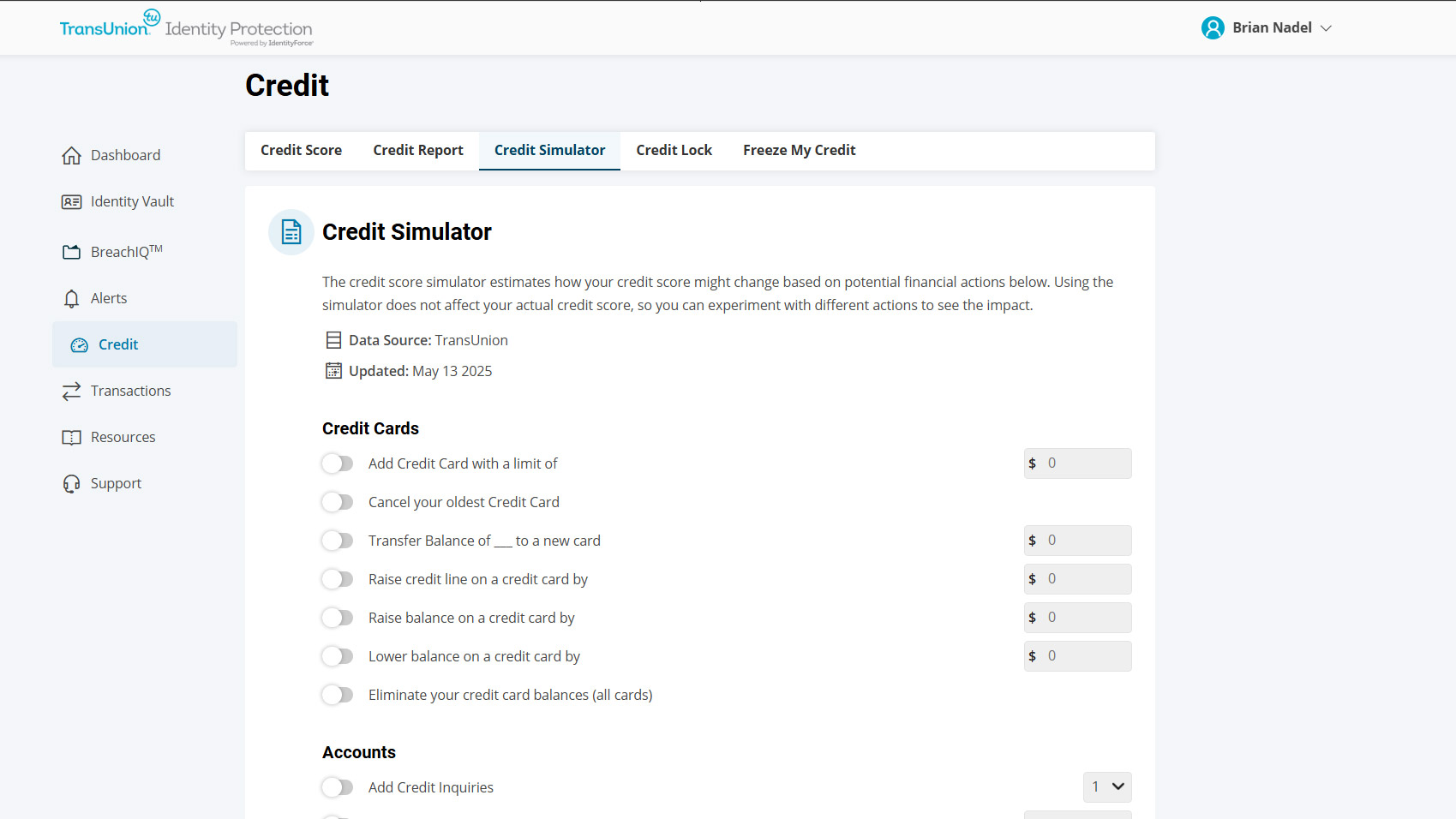This screenshot has width=1456, height=819.
Task: Open Identity Vault card icon
Action: click(x=71, y=202)
